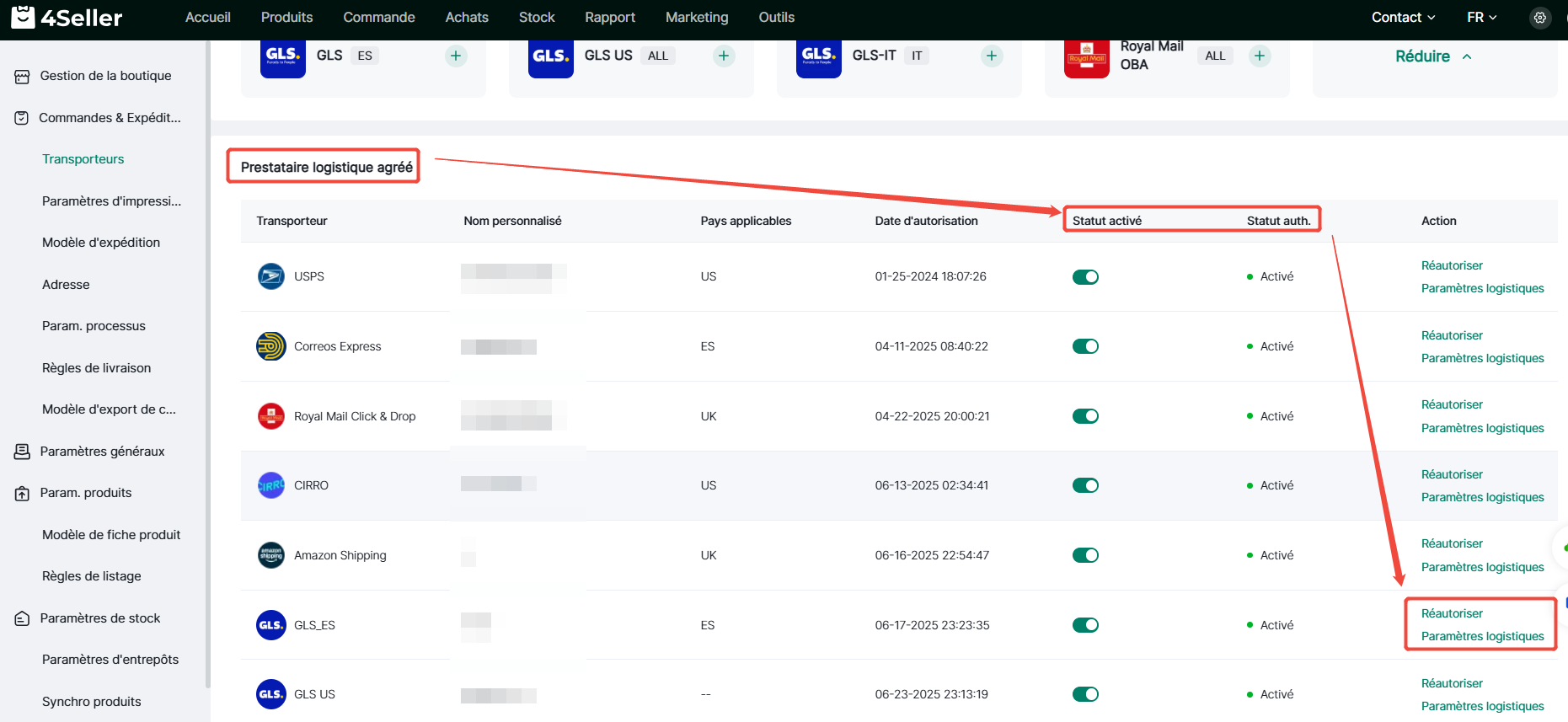The image size is (1568, 722).
Task: Toggle GLS_ES activation switch
Action: [x=1085, y=625]
